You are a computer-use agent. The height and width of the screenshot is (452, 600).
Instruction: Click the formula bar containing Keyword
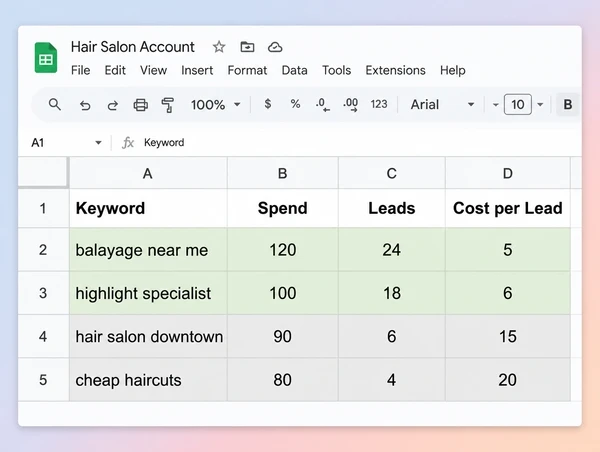(x=360, y=143)
